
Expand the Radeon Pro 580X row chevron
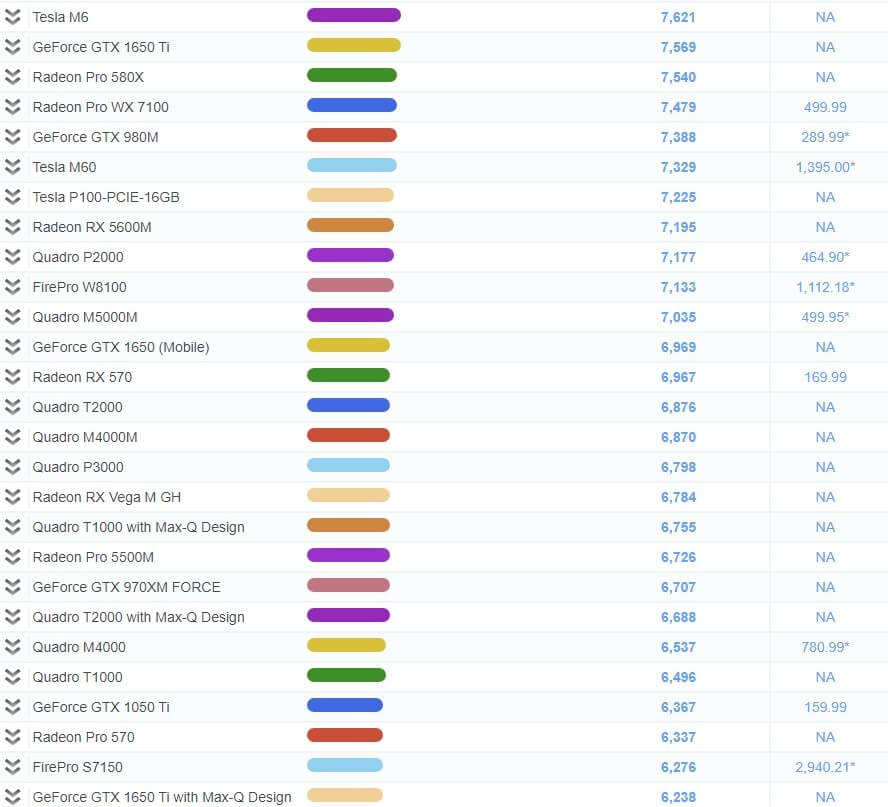click(x=12, y=77)
